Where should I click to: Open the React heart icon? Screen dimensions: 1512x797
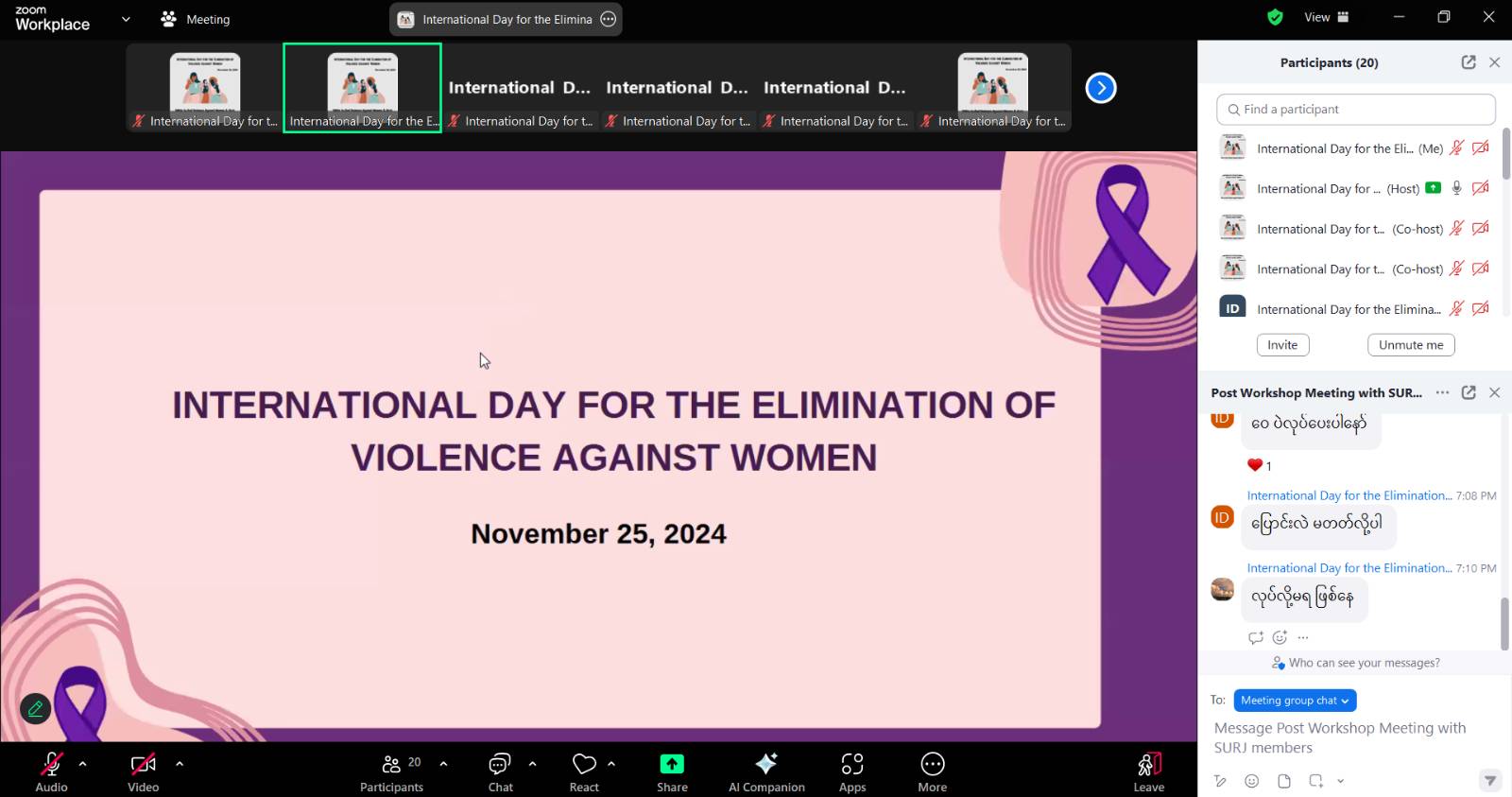coord(584,764)
